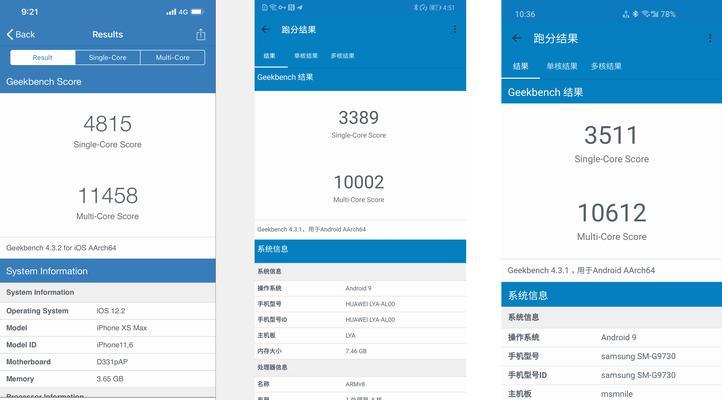
Task: Tap 'ARMv8' processor name in Huawei screen
Action: tap(355, 384)
